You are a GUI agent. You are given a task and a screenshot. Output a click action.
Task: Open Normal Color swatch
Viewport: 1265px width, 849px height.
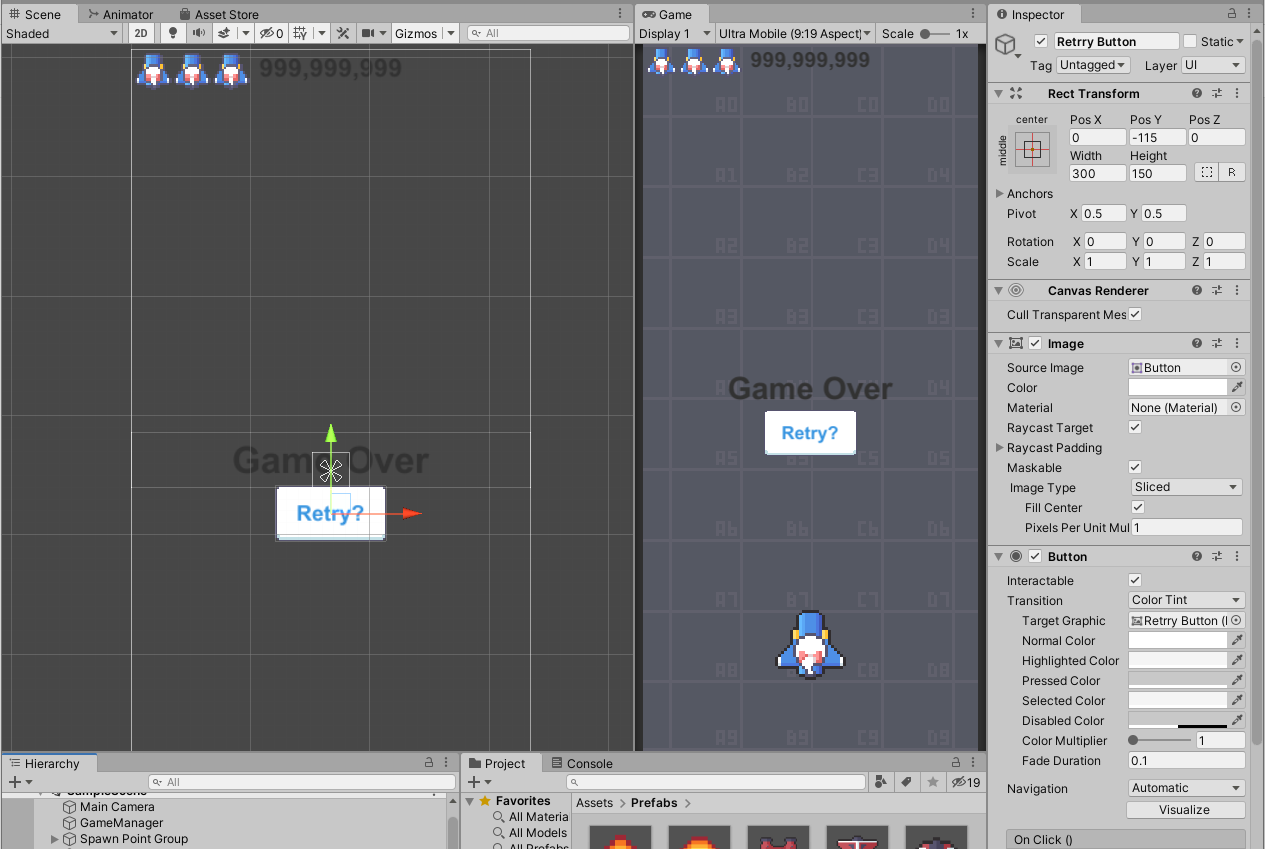[x=1178, y=641]
